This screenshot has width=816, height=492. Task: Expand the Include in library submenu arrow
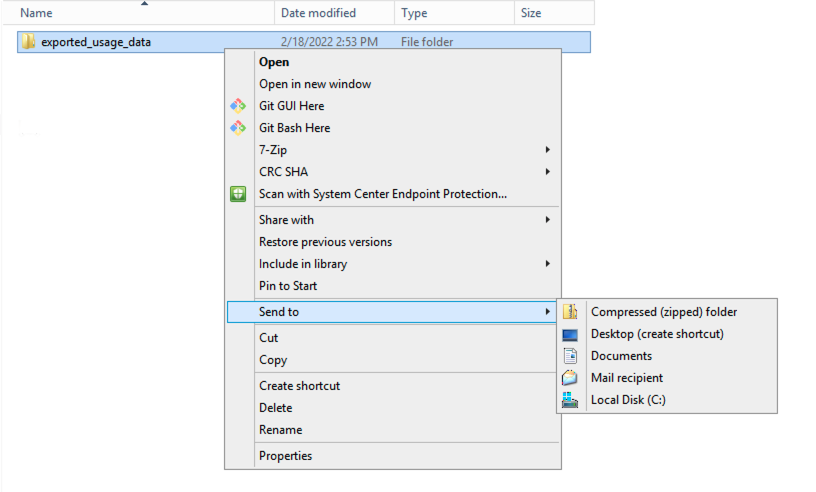547,264
